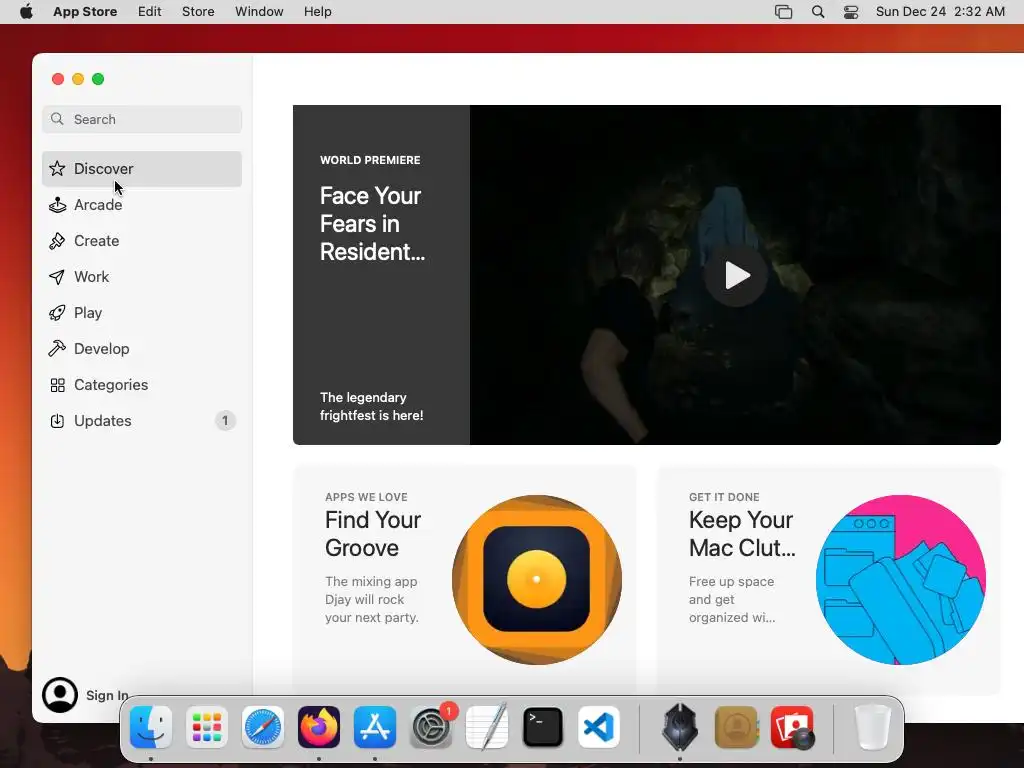Click the account avatar icon at bottom
1024x768 pixels.
tap(60, 695)
